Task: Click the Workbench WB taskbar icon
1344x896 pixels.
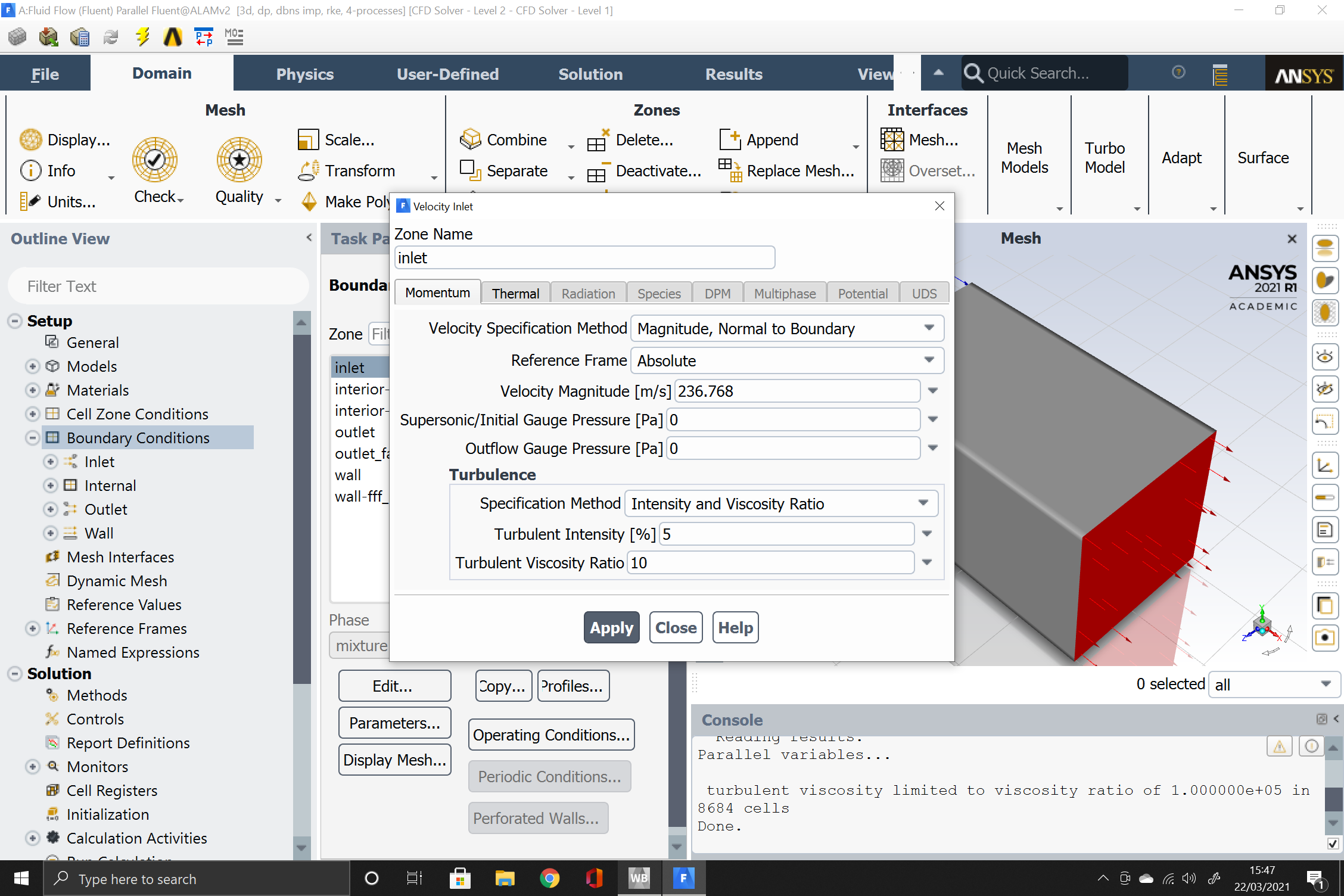Action: [639, 878]
